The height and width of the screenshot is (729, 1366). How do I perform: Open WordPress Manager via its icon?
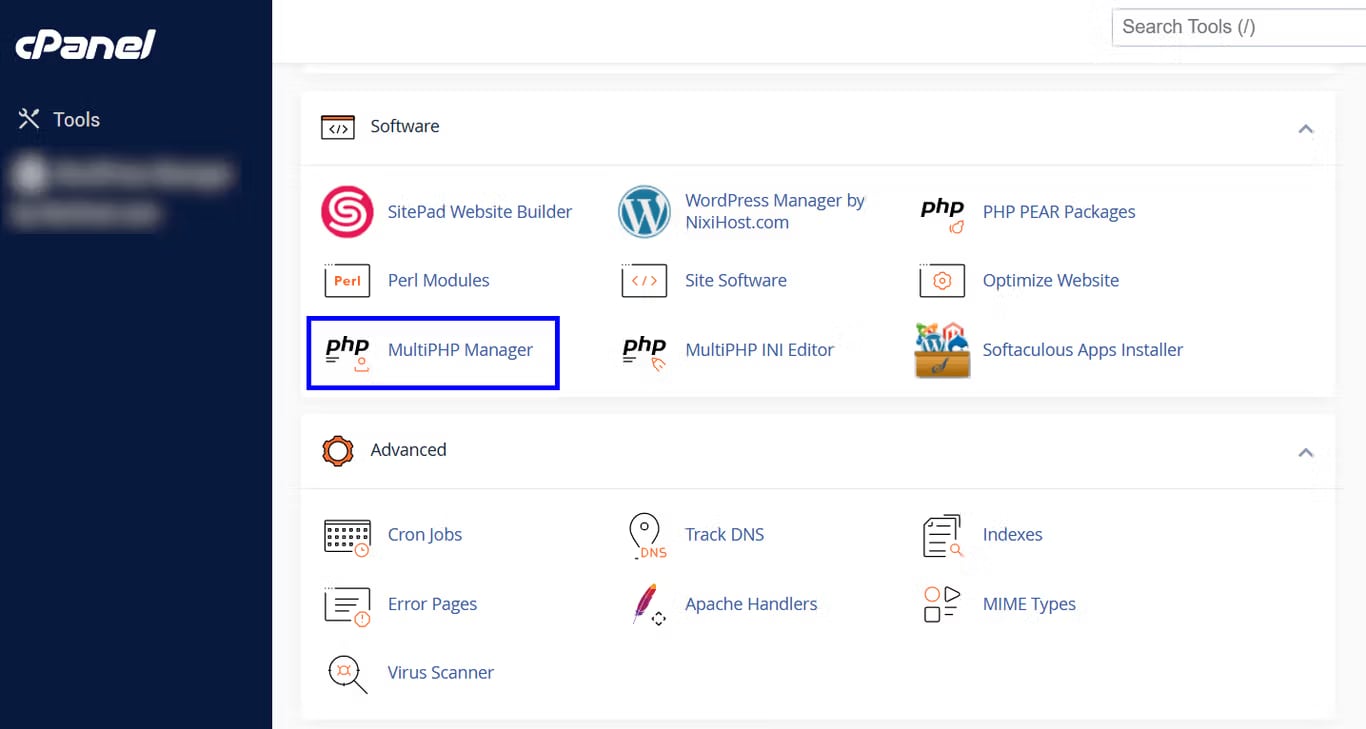pyautogui.click(x=644, y=211)
